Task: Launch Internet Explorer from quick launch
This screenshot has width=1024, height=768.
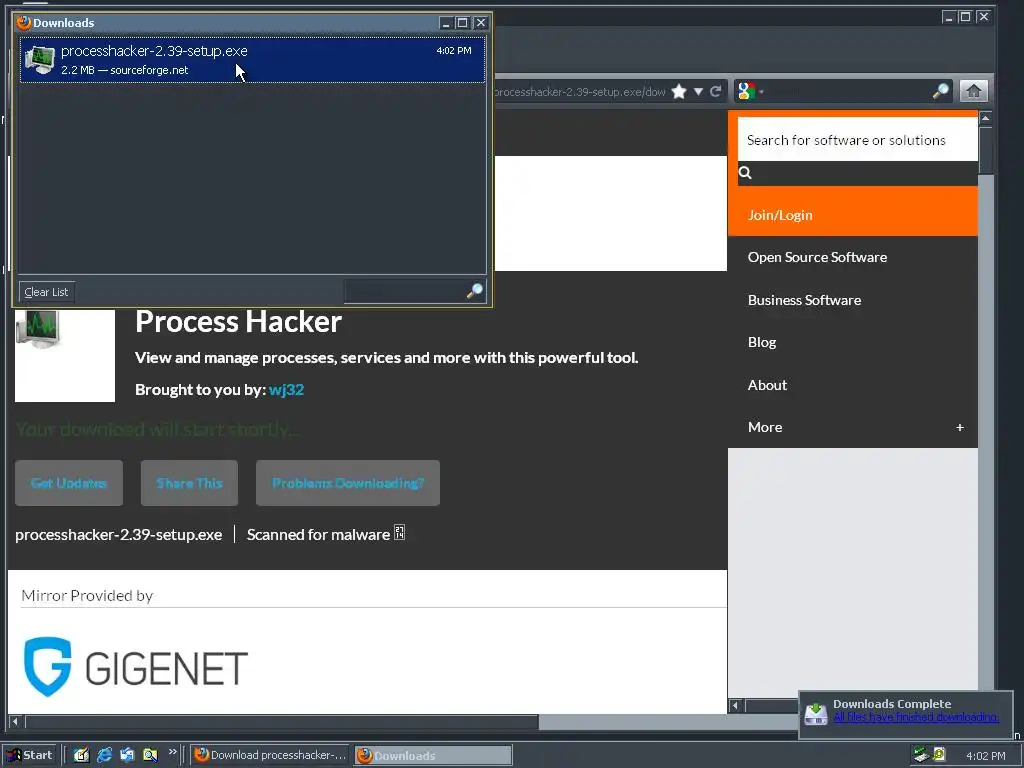Action: point(104,755)
